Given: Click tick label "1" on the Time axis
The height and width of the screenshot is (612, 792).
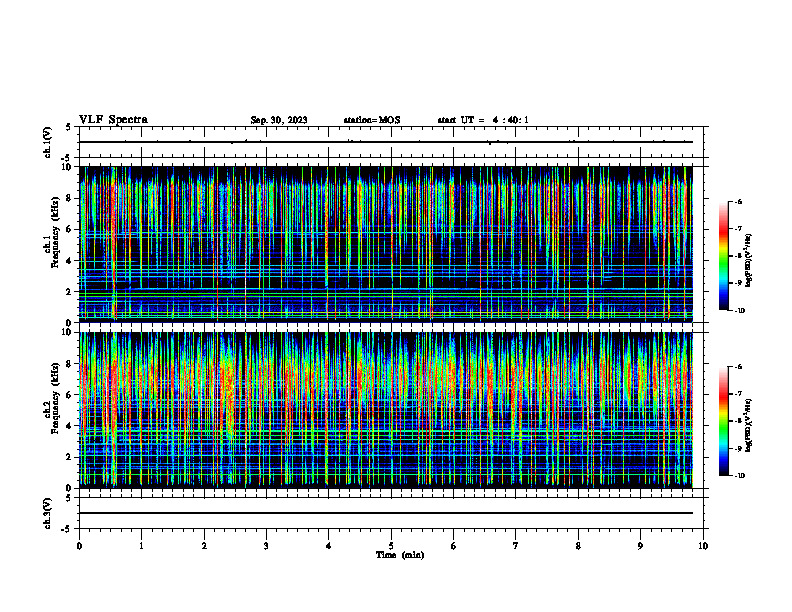Looking at the screenshot, I should tap(142, 546).
